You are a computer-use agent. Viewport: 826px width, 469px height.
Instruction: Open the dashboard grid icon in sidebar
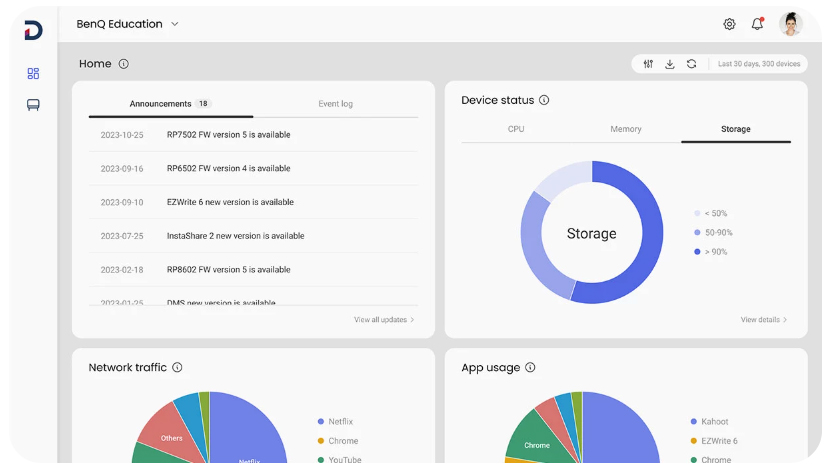pos(33,73)
